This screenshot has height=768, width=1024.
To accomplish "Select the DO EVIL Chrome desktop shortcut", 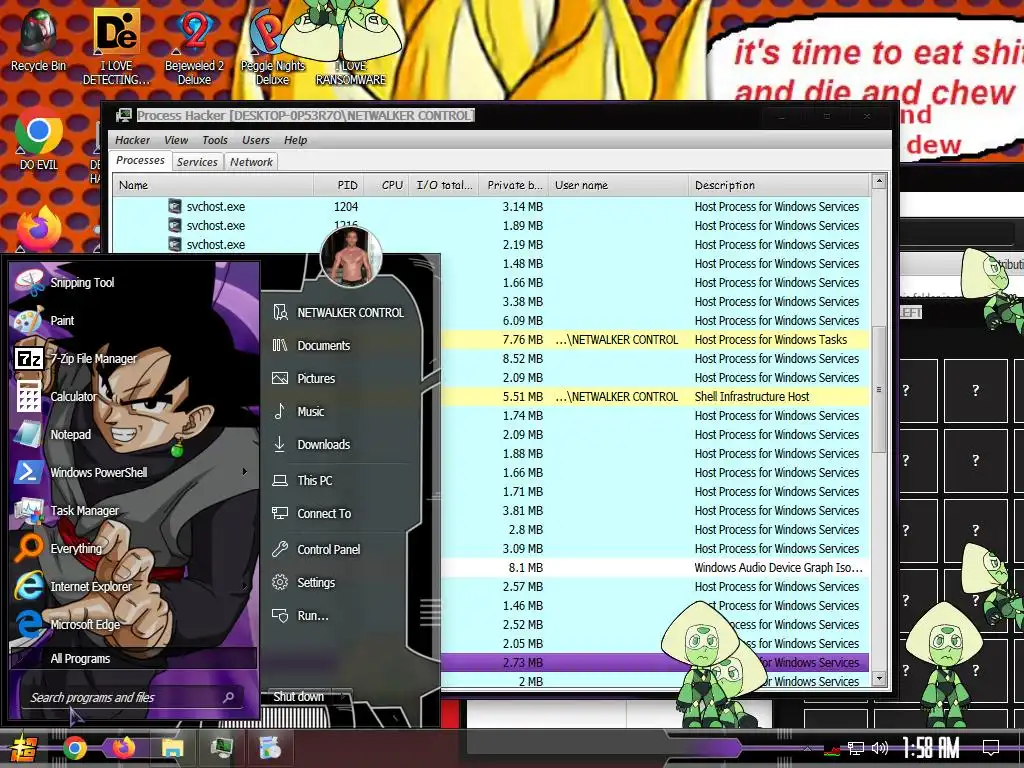I will 38,140.
